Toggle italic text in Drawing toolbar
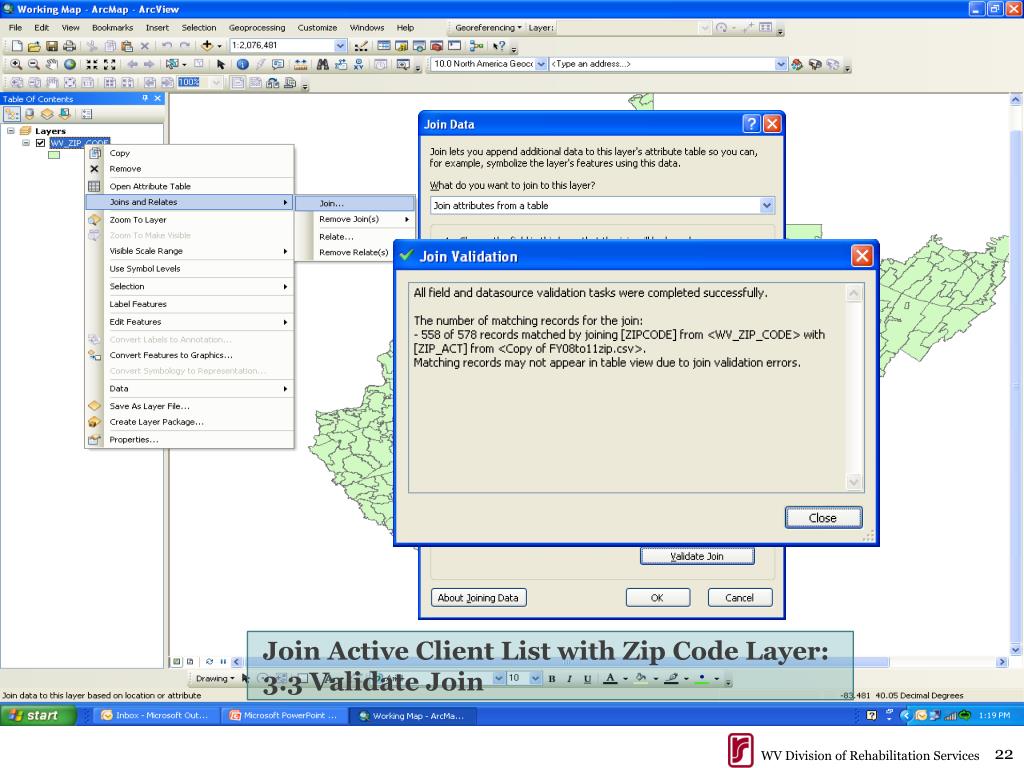 click(x=569, y=679)
